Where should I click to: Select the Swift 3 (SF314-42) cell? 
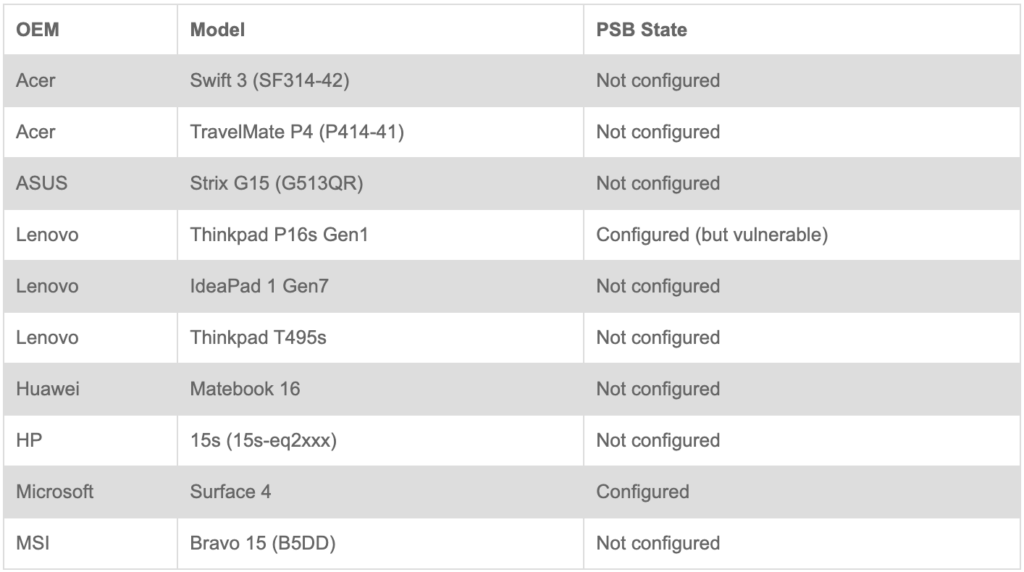(269, 81)
